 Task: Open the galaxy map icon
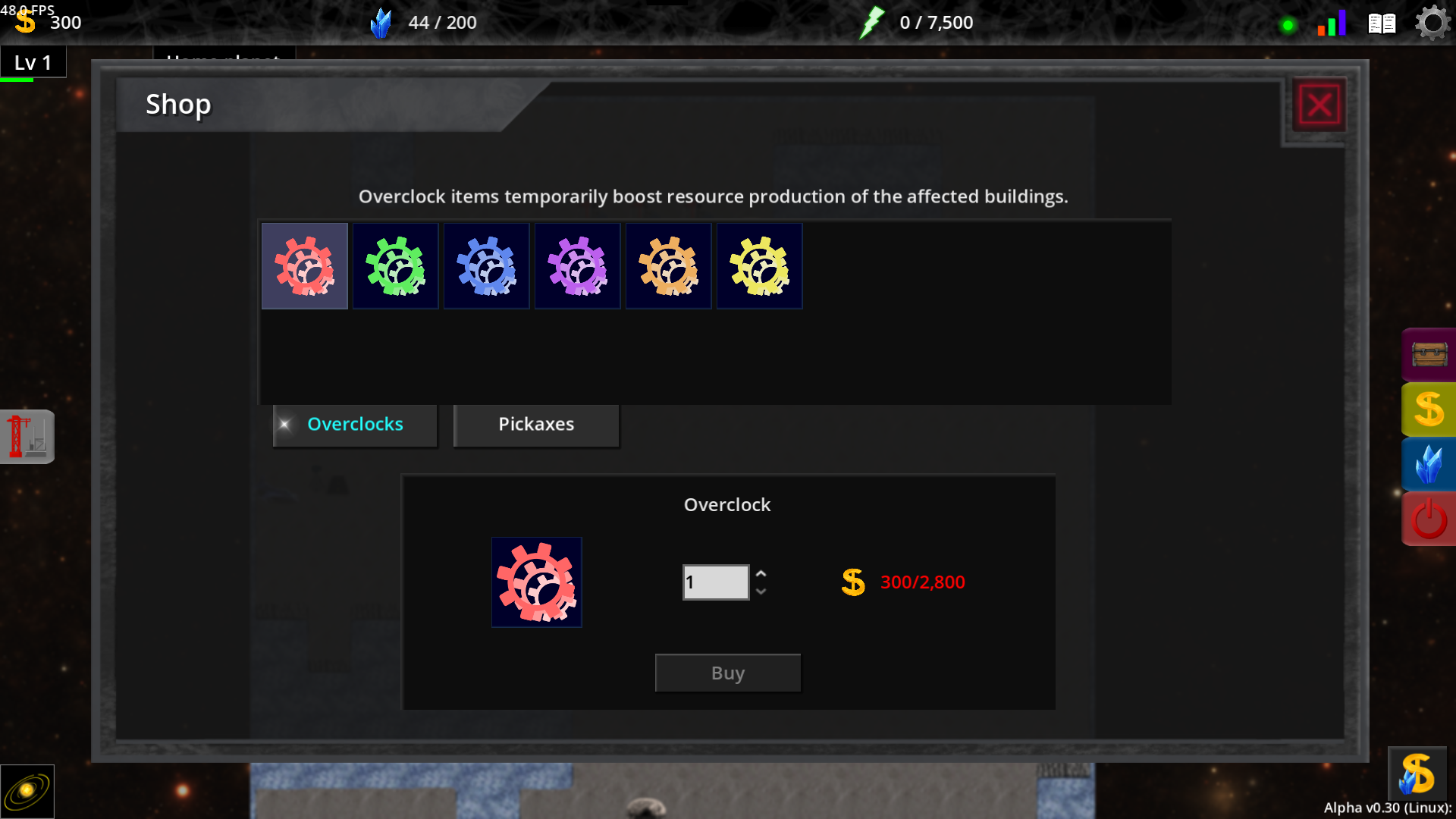coord(27,791)
